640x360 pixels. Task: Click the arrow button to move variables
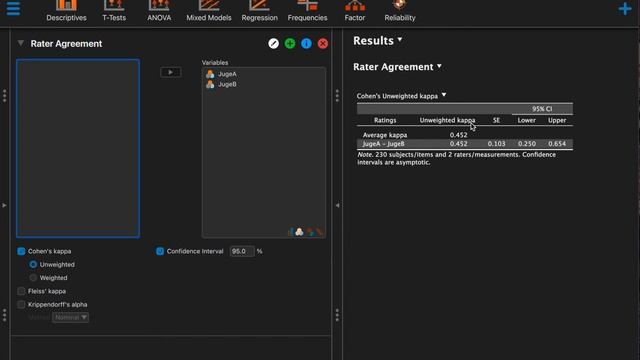click(171, 72)
